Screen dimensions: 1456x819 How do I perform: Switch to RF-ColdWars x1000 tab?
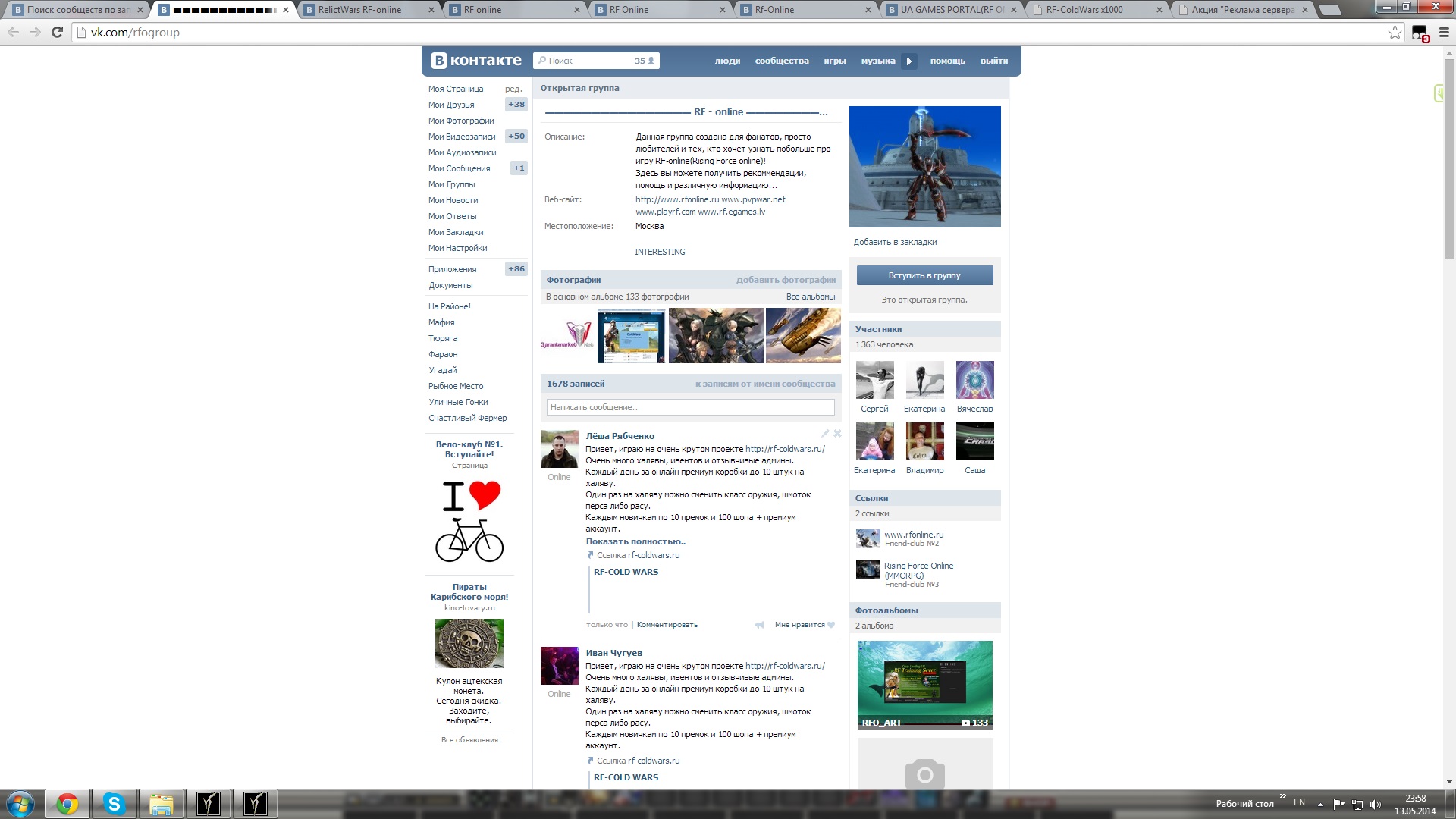pyautogui.click(x=1097, y=10)
